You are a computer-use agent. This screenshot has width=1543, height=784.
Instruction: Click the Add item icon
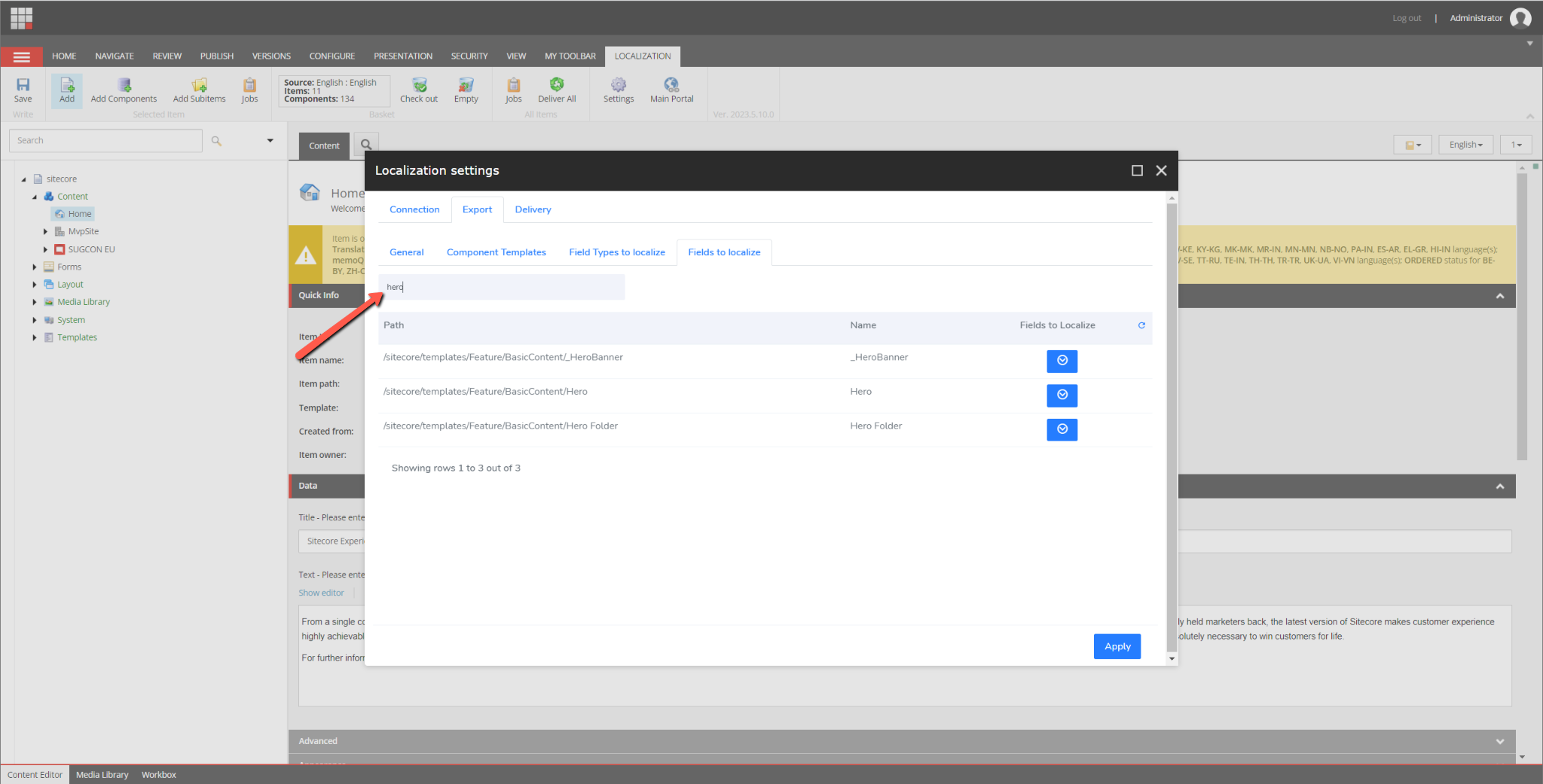[67, 90]
